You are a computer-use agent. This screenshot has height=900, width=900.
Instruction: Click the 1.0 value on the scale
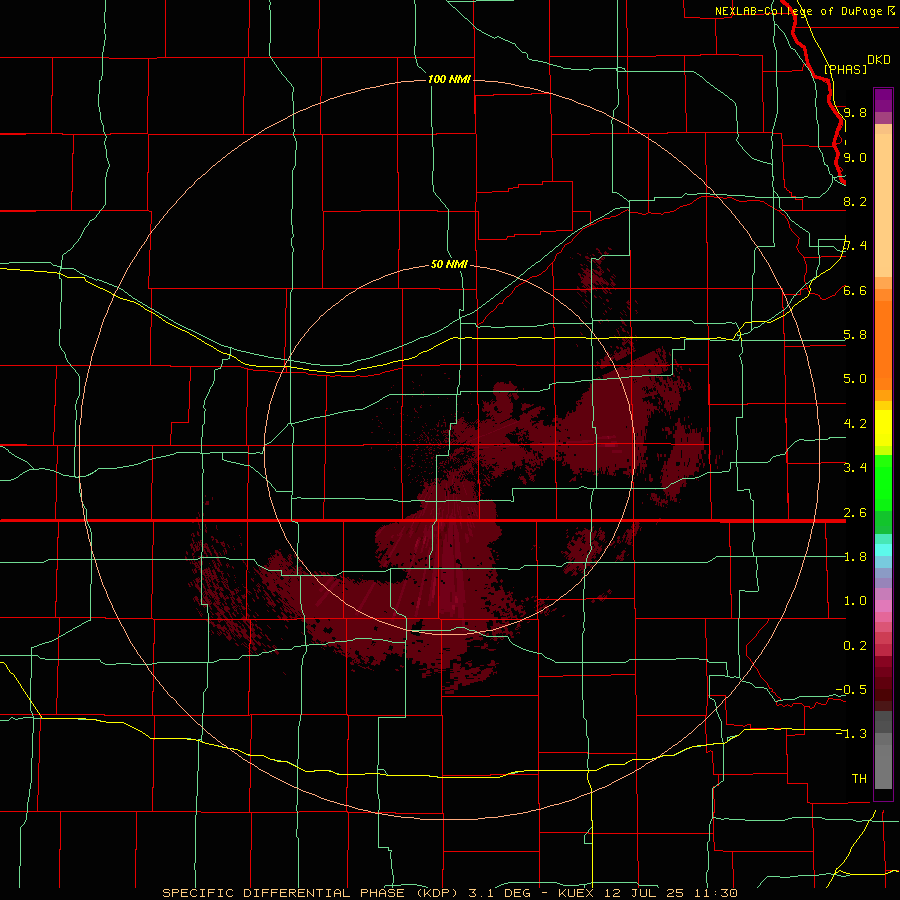pos(855,601)
